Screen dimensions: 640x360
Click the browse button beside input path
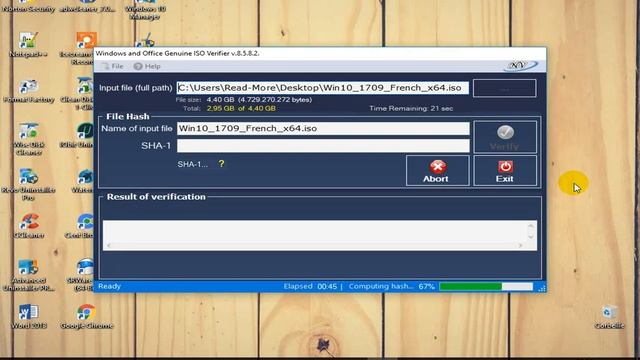click(x=504, y=88)
